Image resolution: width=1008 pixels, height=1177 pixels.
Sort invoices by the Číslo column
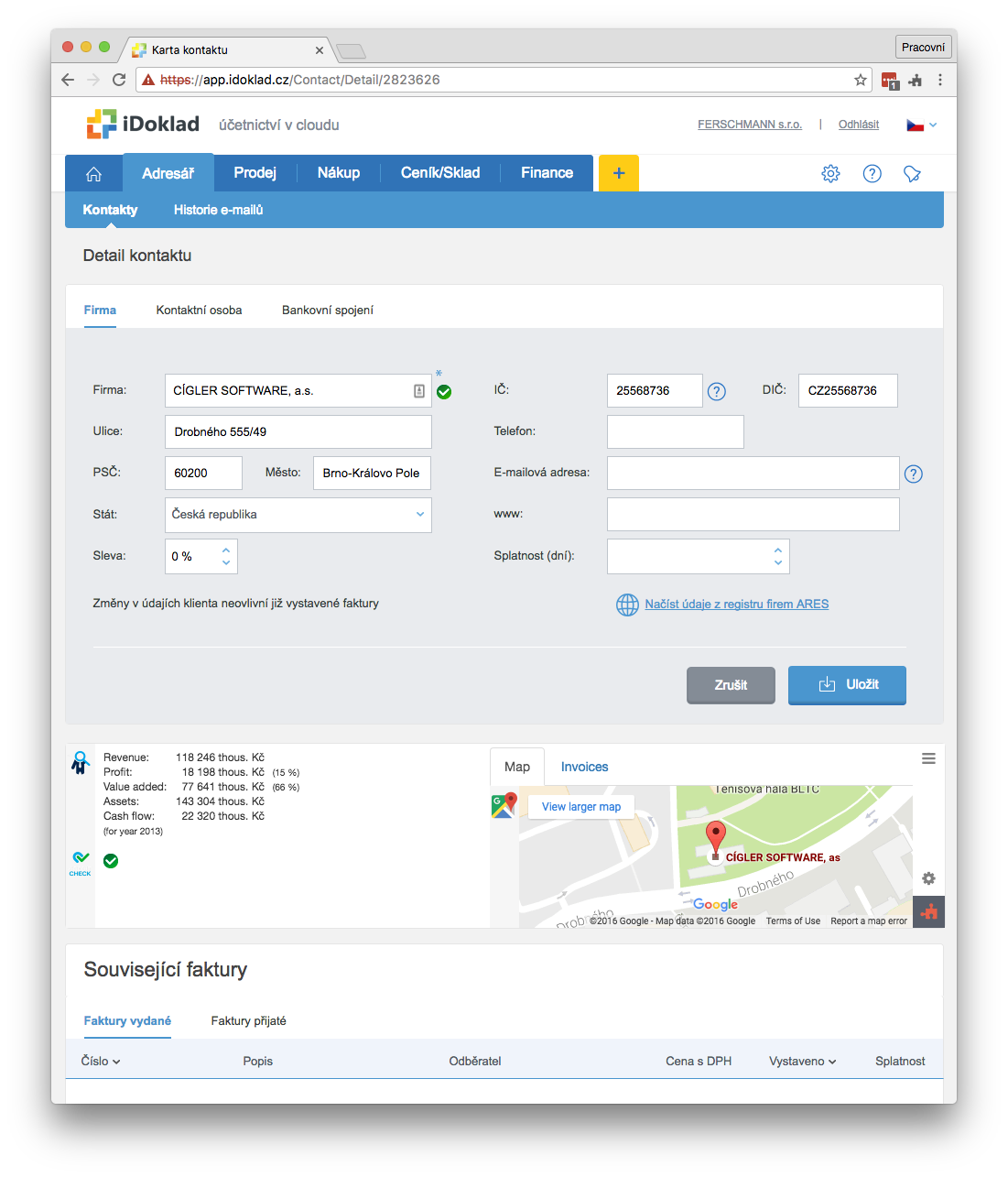101,1061
